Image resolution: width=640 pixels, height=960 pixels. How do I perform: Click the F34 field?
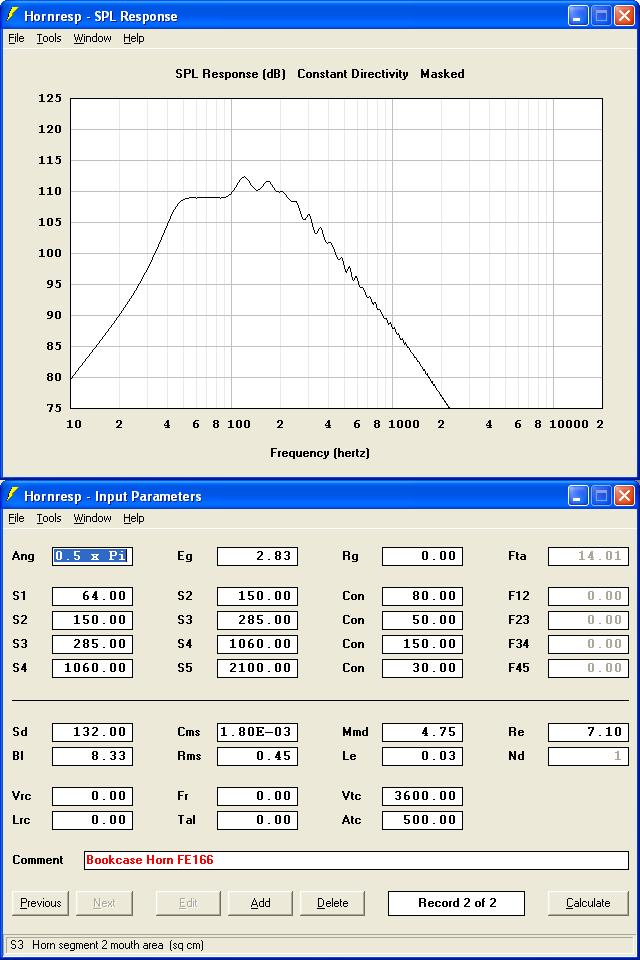coord(588,643)
